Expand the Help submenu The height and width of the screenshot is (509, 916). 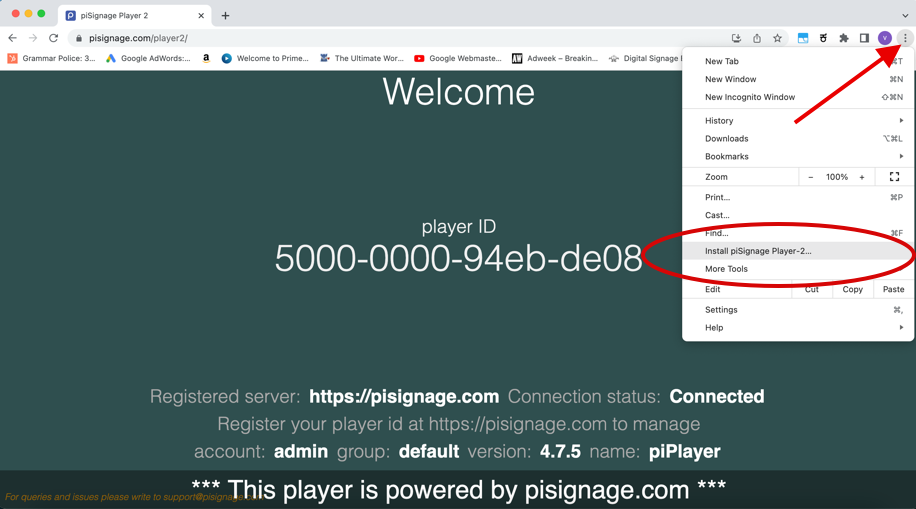click(798, 328)
